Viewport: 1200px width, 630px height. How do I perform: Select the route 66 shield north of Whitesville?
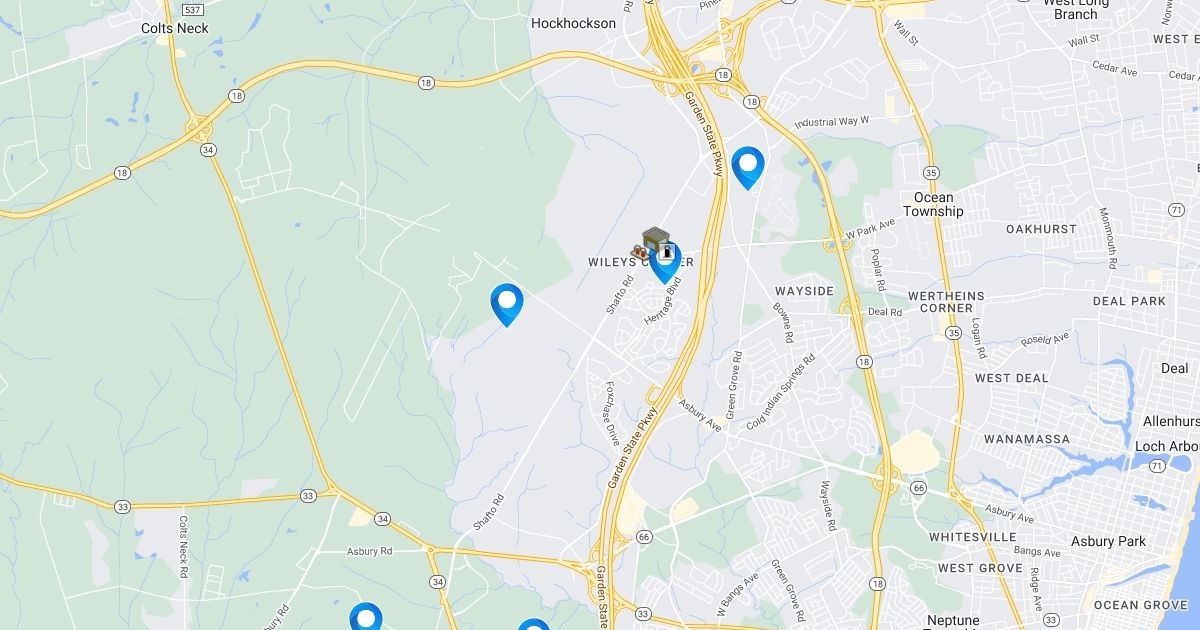click(919, 486)
